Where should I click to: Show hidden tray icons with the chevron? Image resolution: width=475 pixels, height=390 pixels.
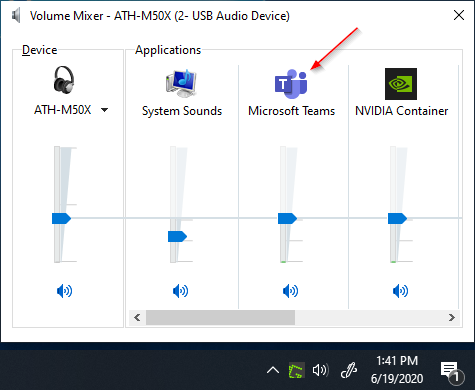tap(273, 370)
